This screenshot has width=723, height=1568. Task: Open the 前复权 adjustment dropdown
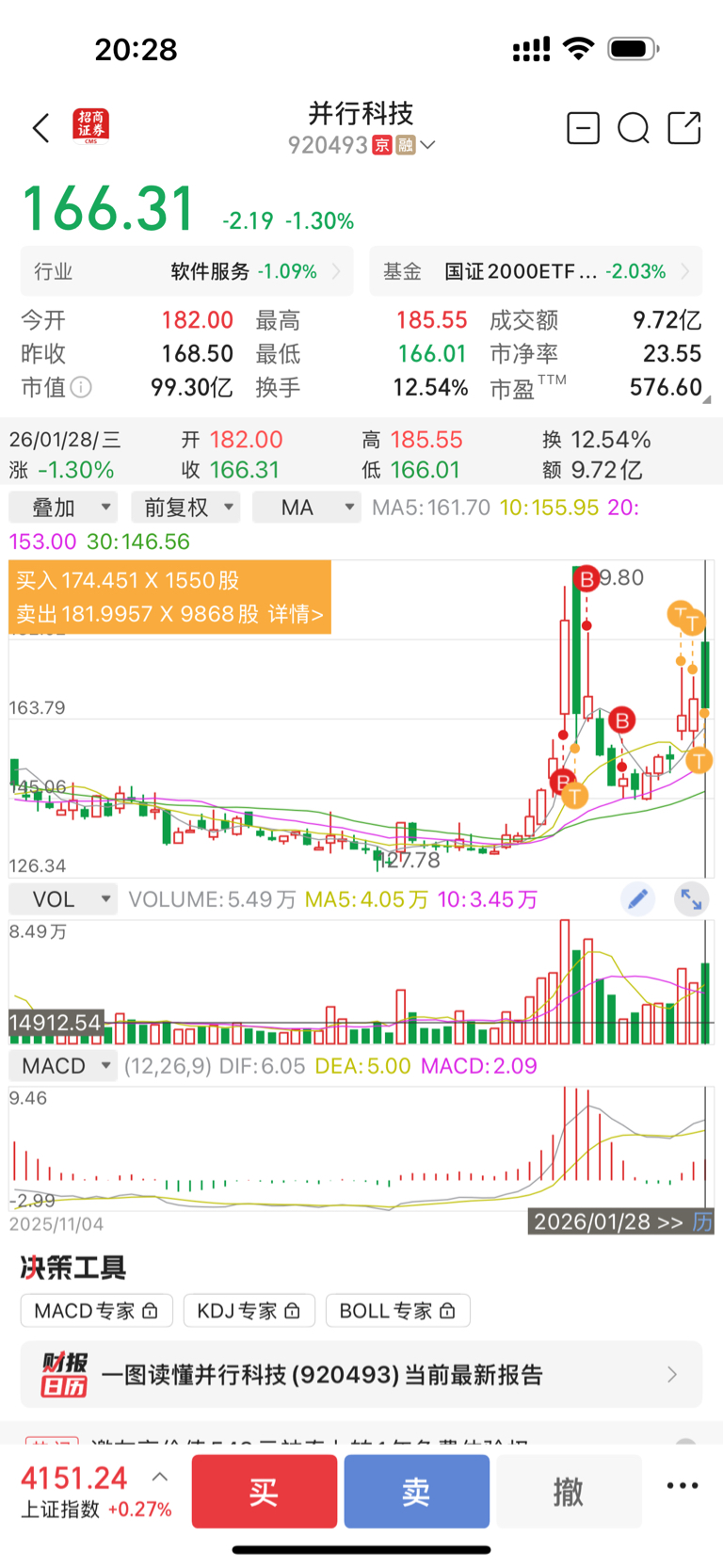click(185, 508)
